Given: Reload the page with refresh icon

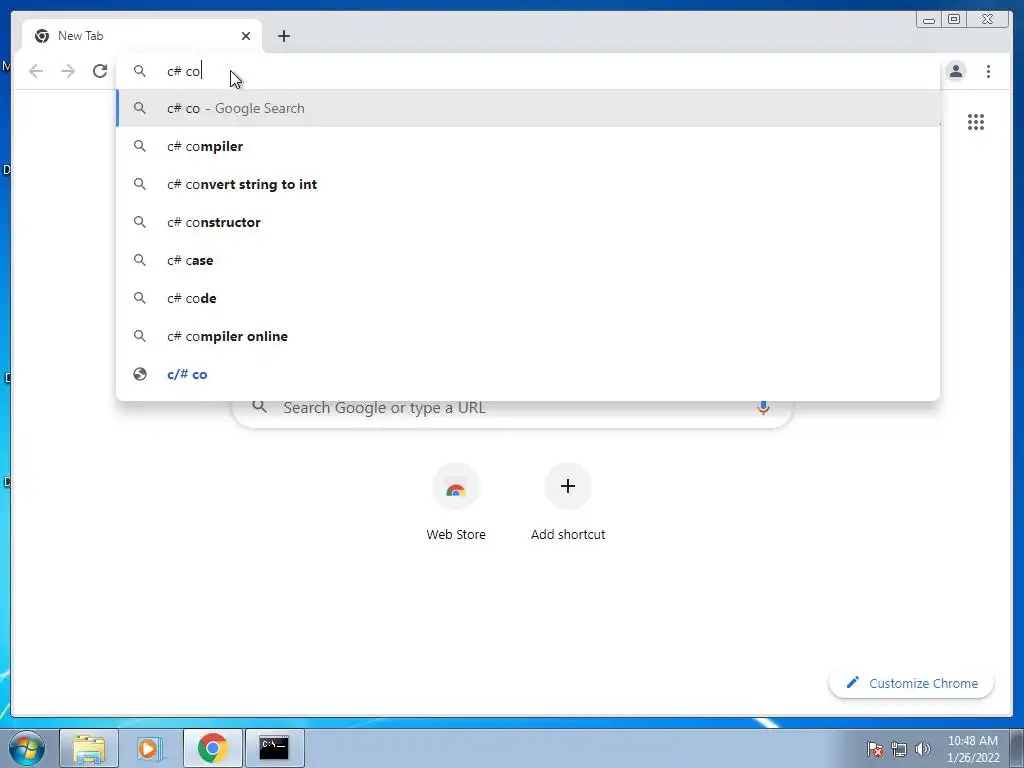Looking at the screenshot, I should 100,71.
